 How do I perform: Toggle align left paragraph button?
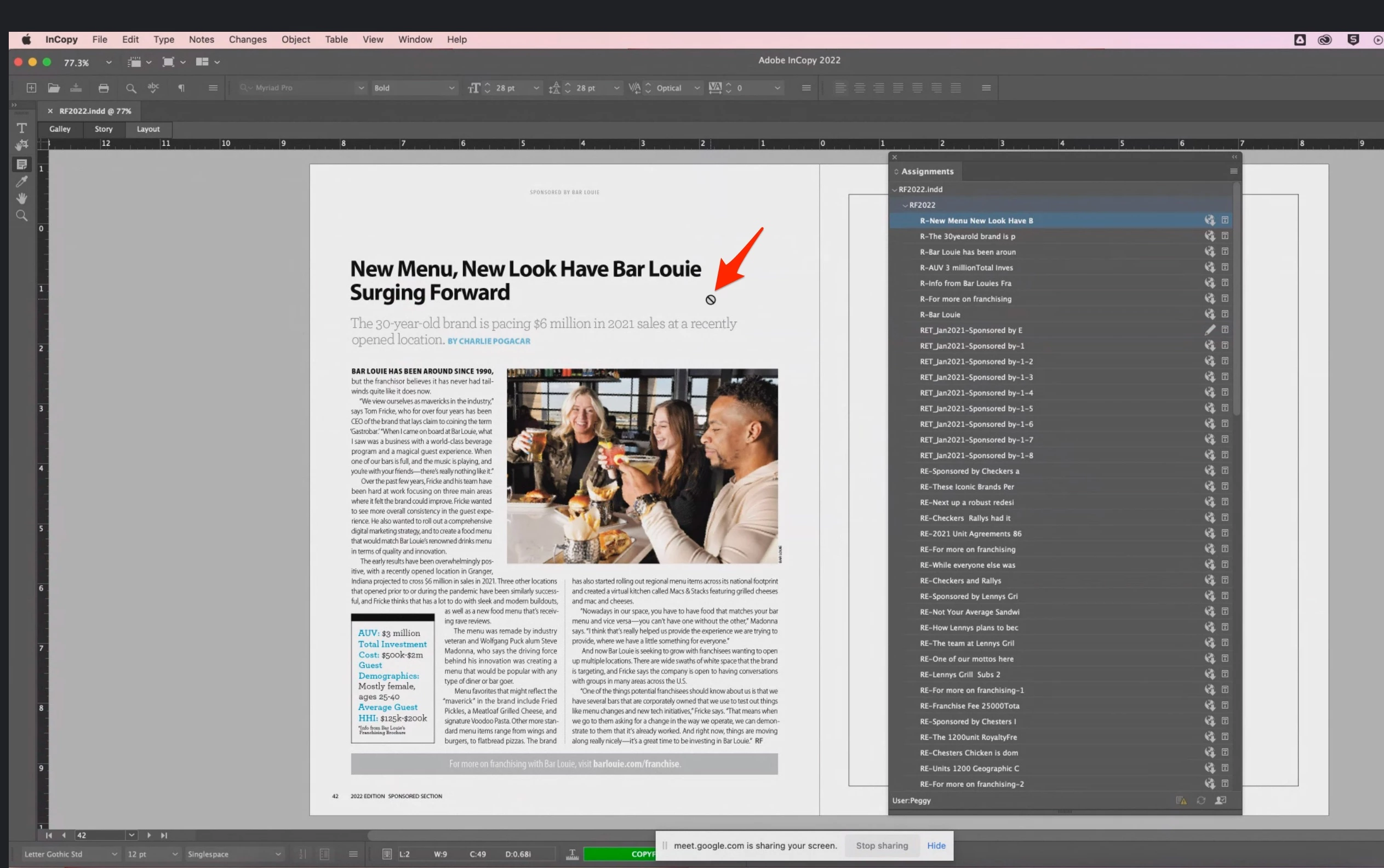pos(840,88)
